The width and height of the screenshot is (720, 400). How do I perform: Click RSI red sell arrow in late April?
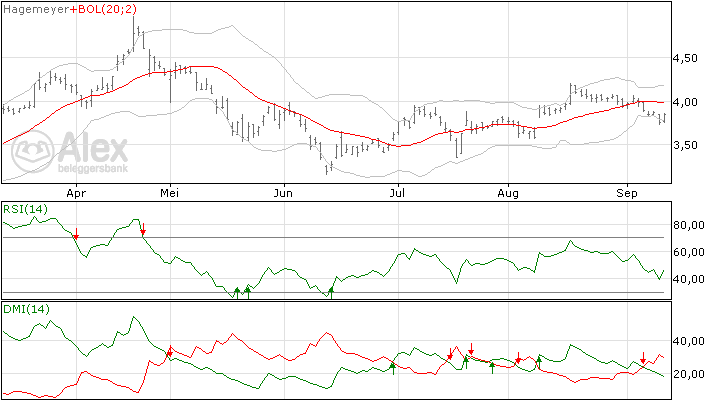pos(143,229)
